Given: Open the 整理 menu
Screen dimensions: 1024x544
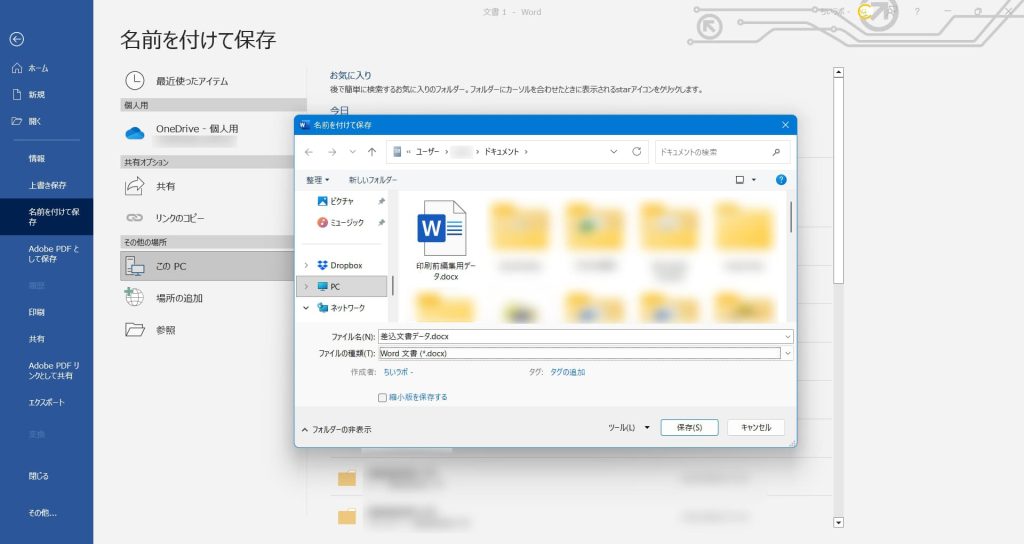Looking at the screenshot, I should point(317,180).
